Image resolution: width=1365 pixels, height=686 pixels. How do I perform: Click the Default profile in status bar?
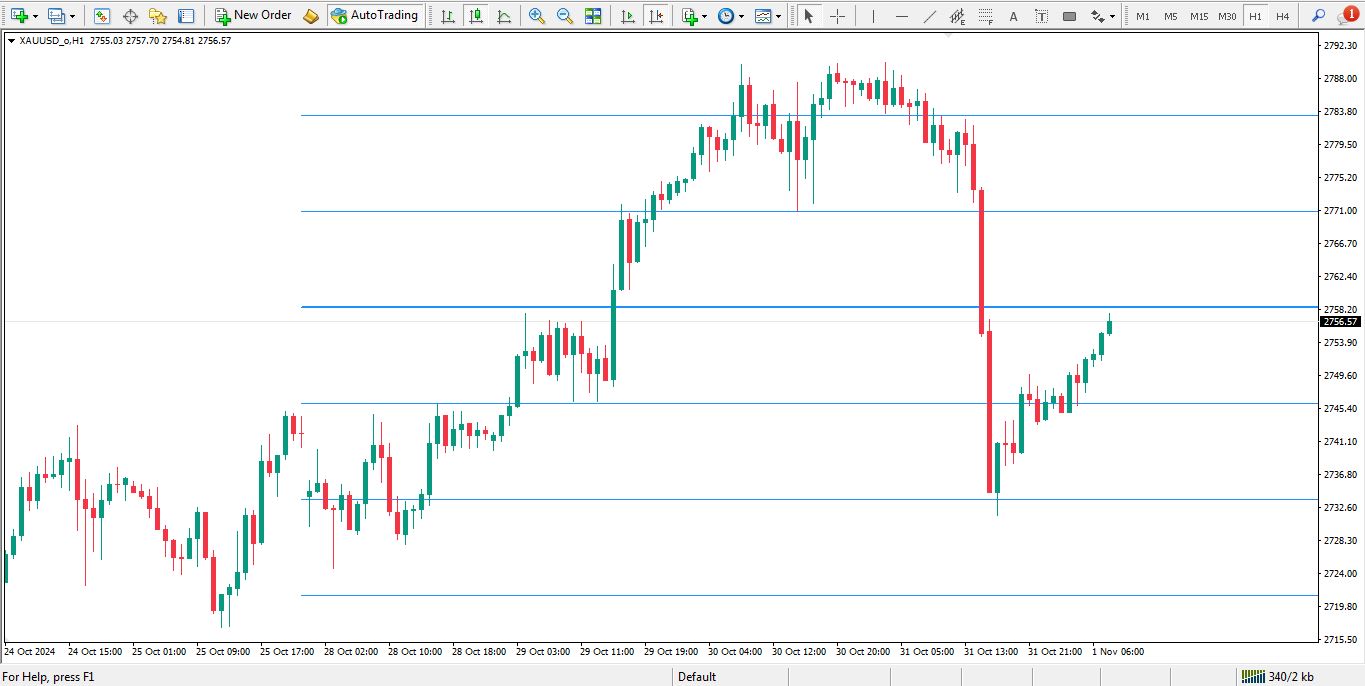[x=697, y=677]
